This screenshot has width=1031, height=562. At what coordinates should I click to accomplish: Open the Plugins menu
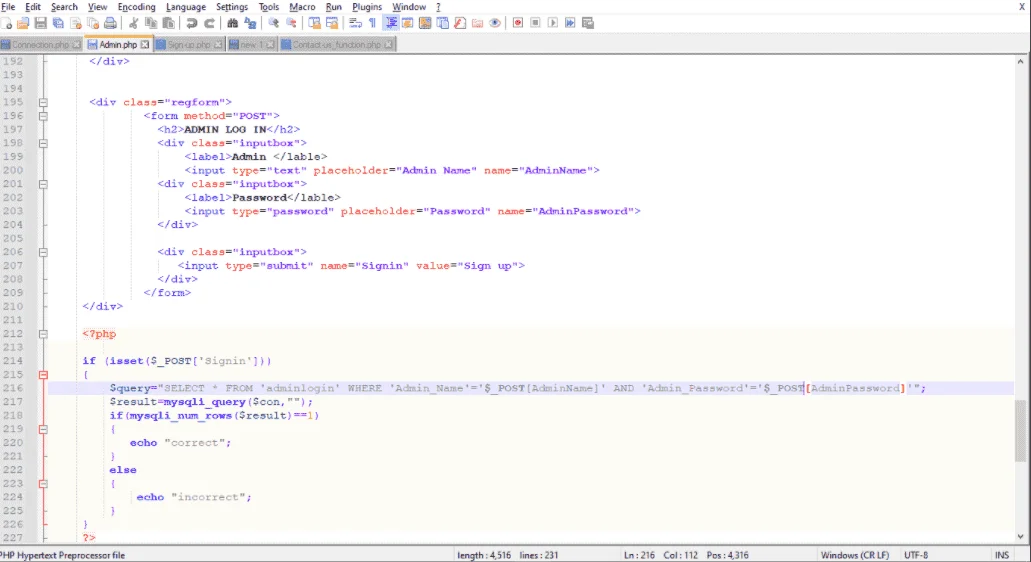(x=367, y=7)
